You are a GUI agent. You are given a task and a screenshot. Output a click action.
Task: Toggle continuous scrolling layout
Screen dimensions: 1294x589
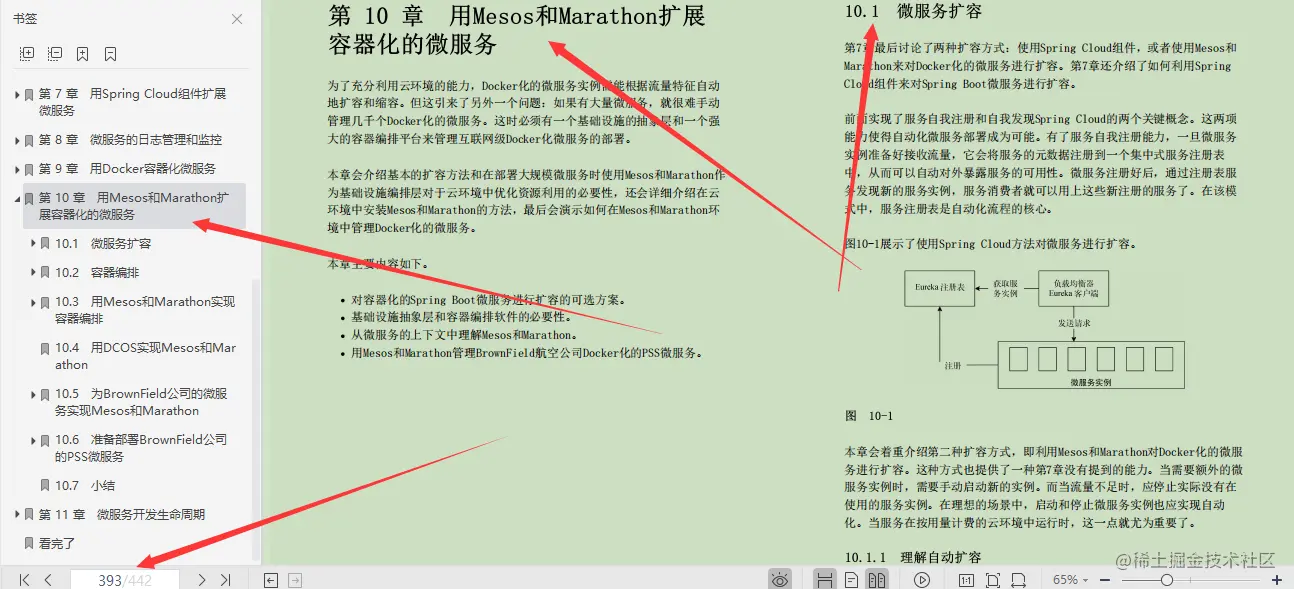826,579
